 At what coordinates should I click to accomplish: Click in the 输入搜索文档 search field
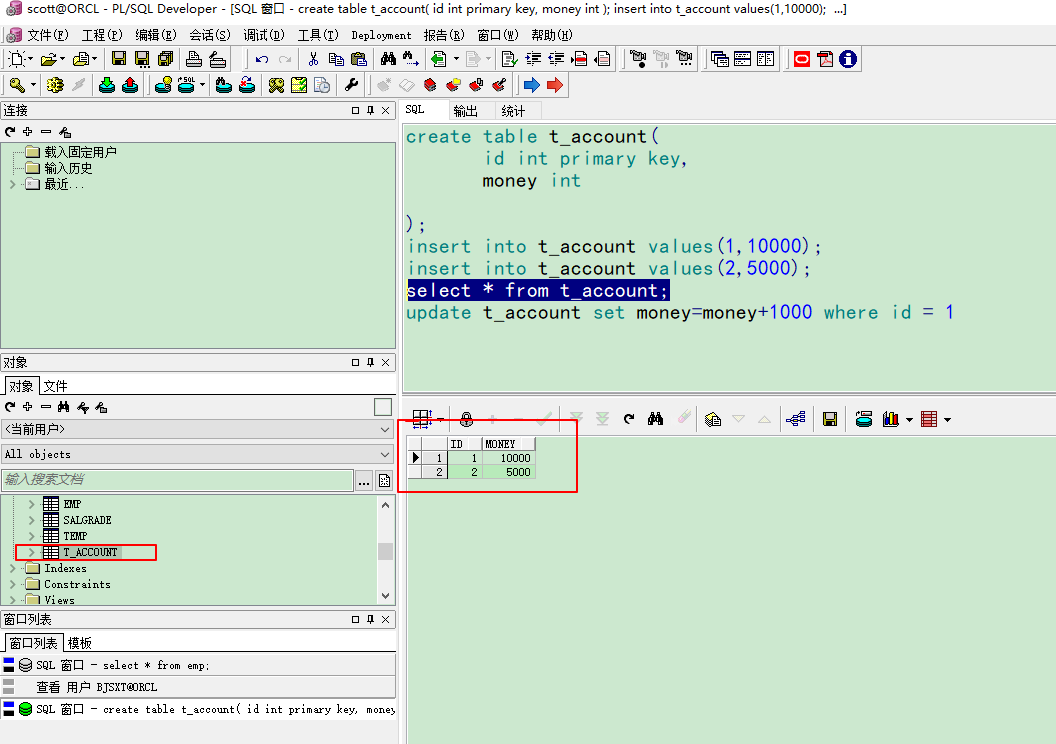177,480
